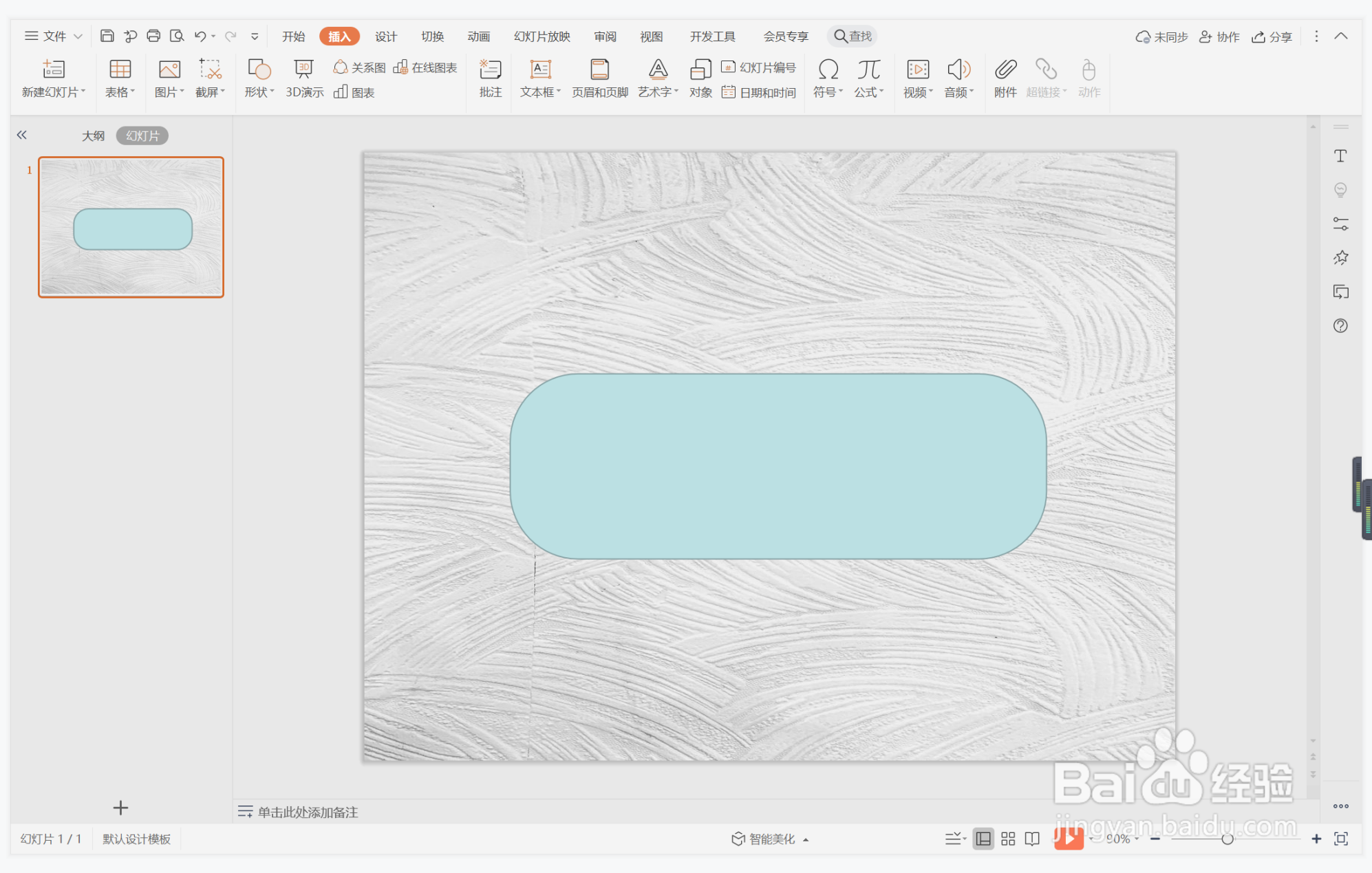
Task: Switch to reading view icon
Action: point(1032,839)
